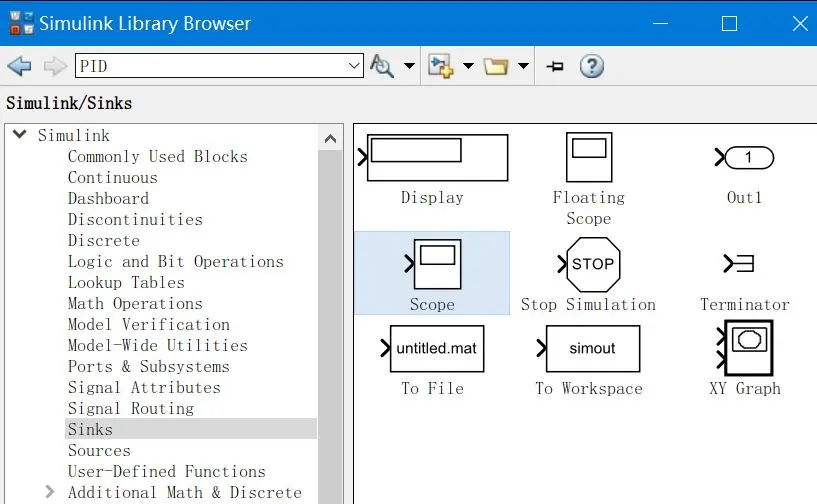Click the Floating Scope block icon
The height and width of the screenshot is (504, 817).
pyautogui.click(x=589, y=157)
